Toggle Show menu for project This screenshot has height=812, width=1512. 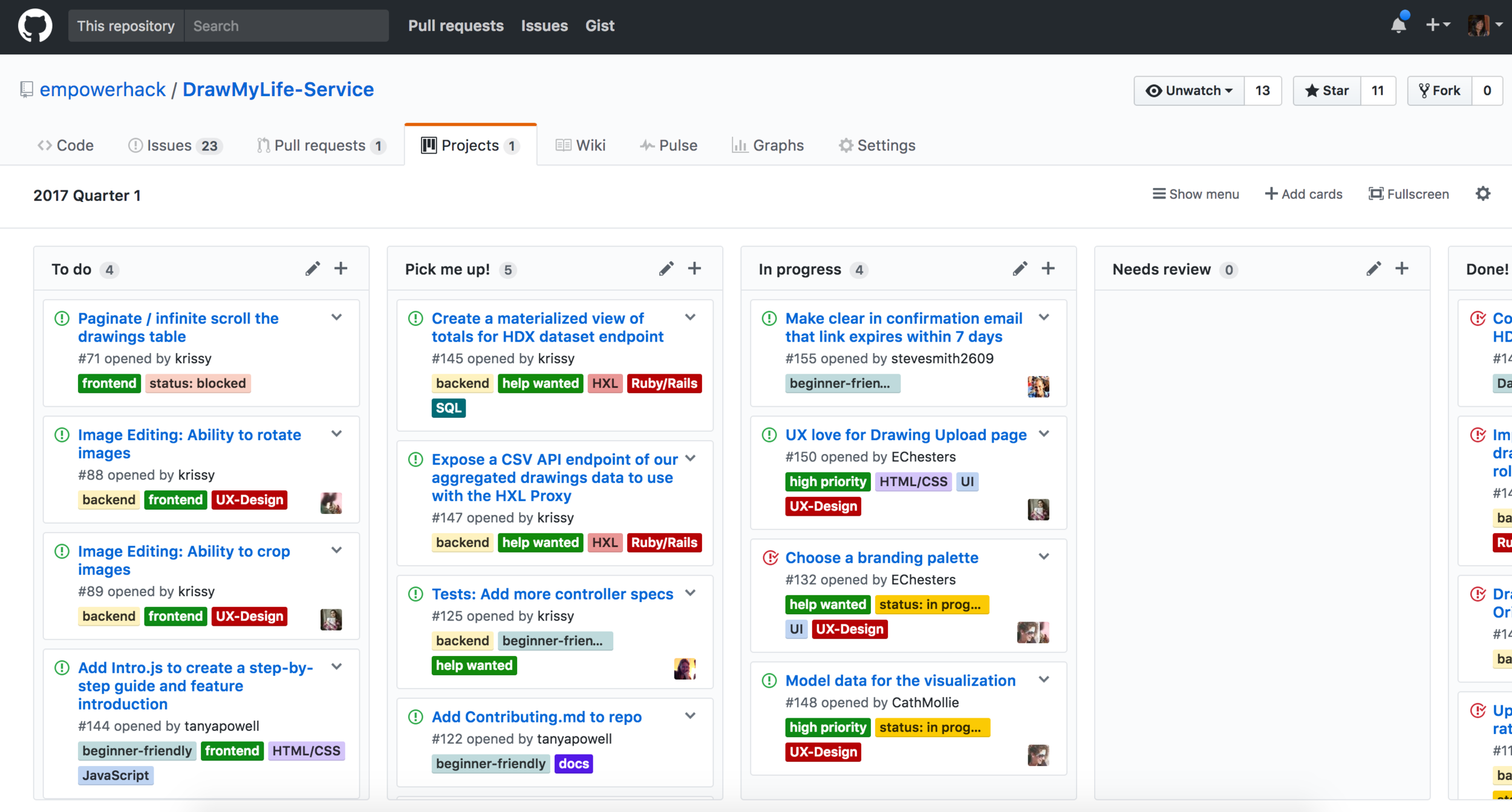1195,194
